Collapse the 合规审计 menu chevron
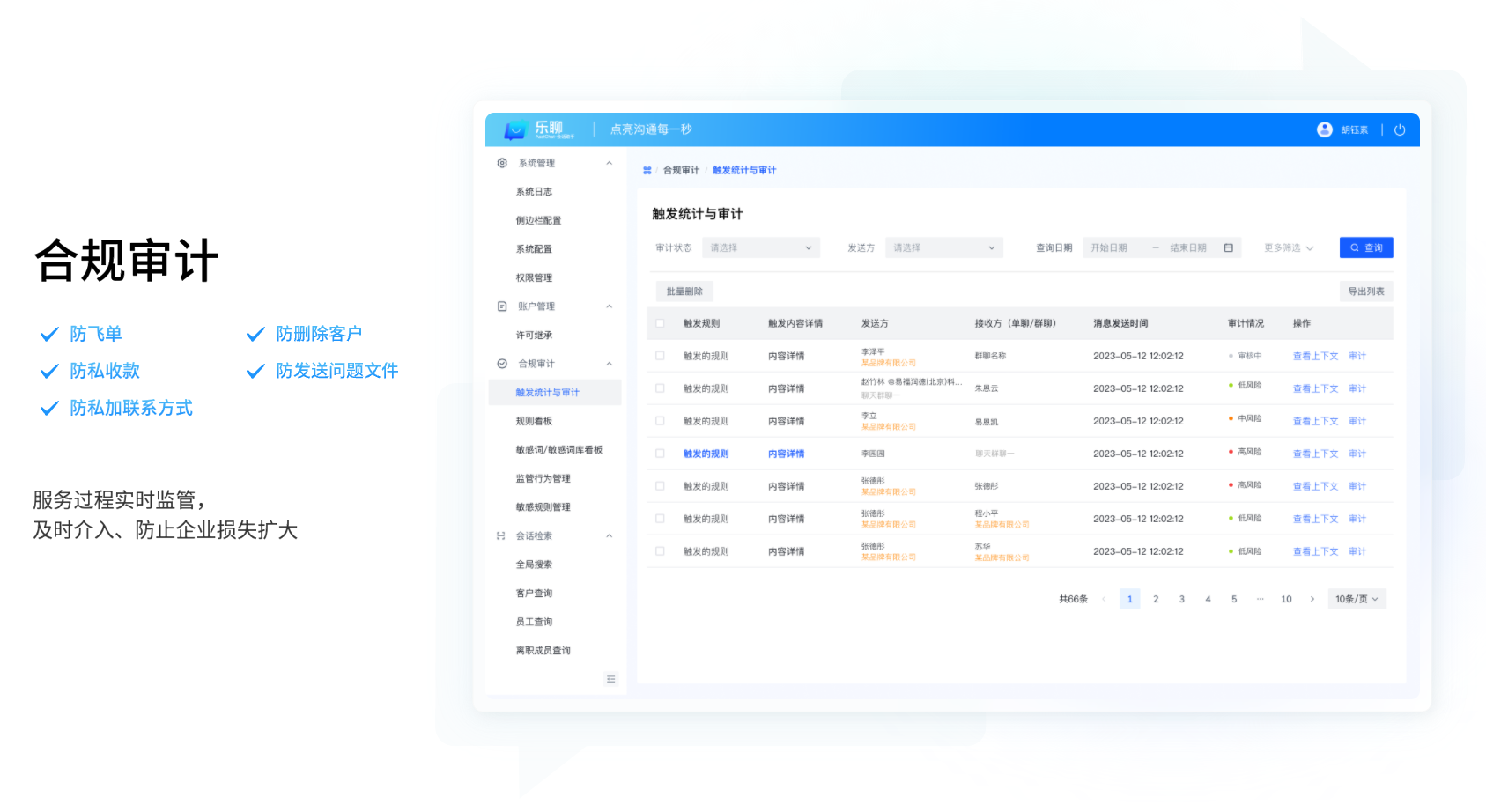 610,364
